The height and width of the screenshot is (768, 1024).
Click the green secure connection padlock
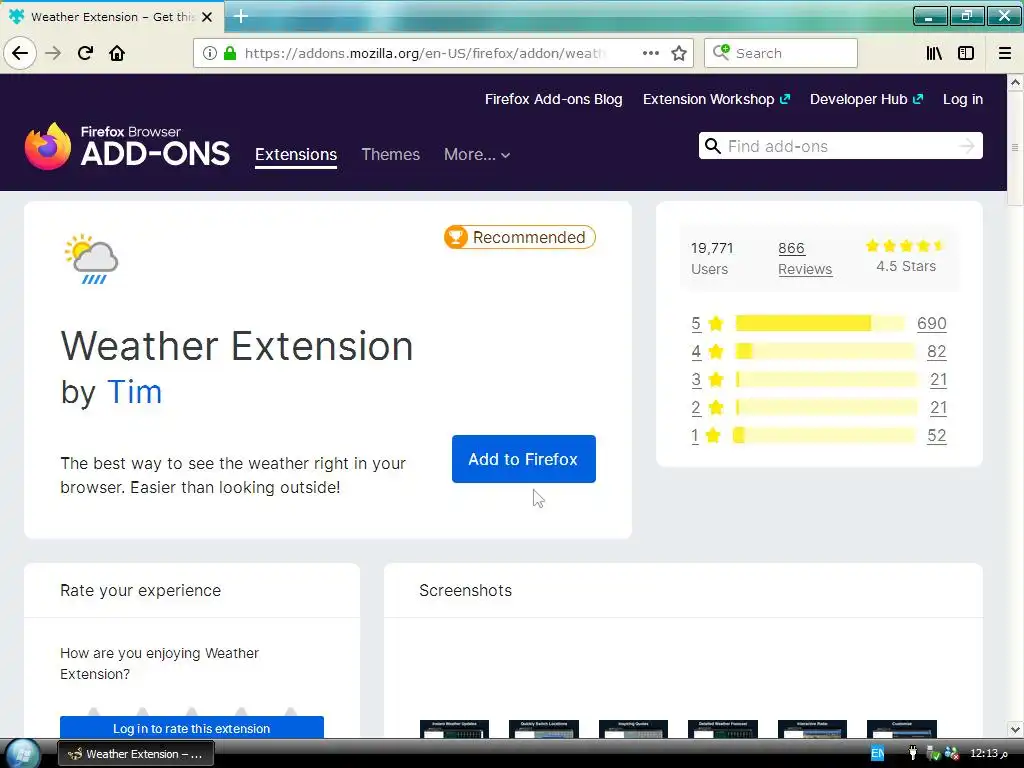pos(229,53)
